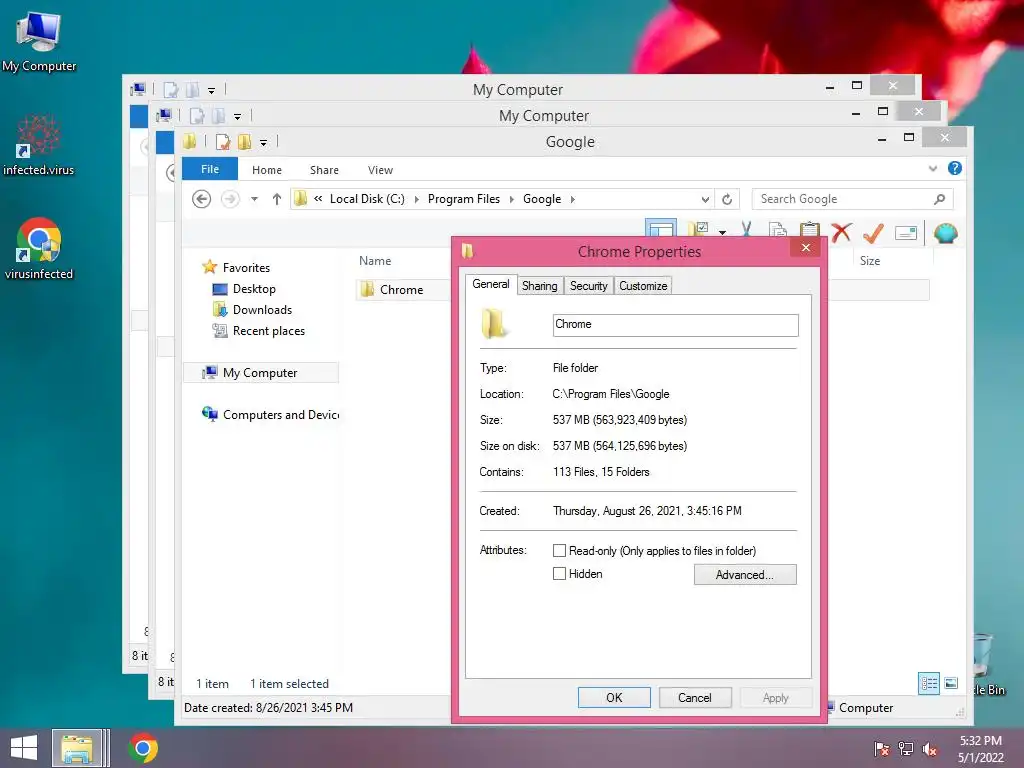
Task: Click the Name column header
Action: 375,261
